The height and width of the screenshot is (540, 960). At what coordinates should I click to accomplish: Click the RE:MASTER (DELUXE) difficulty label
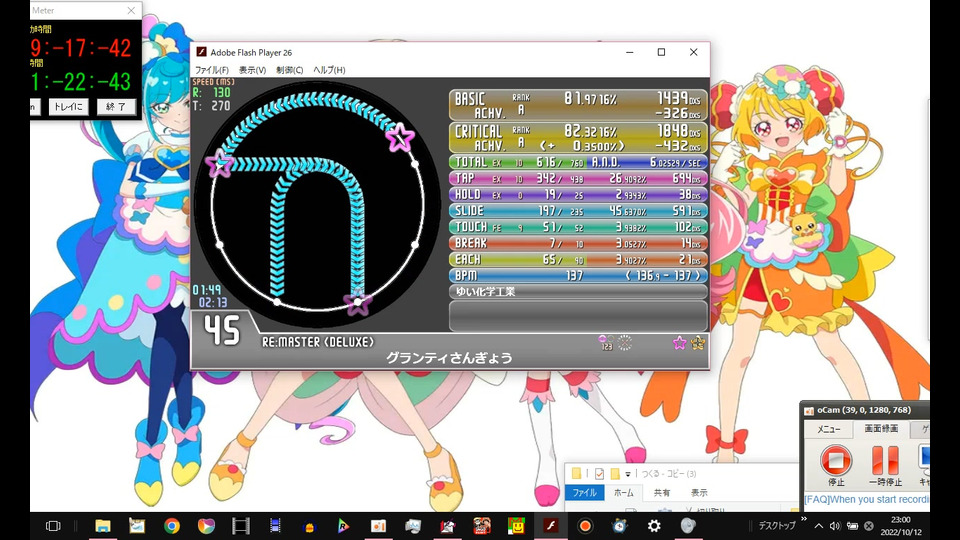pos(318,342)
